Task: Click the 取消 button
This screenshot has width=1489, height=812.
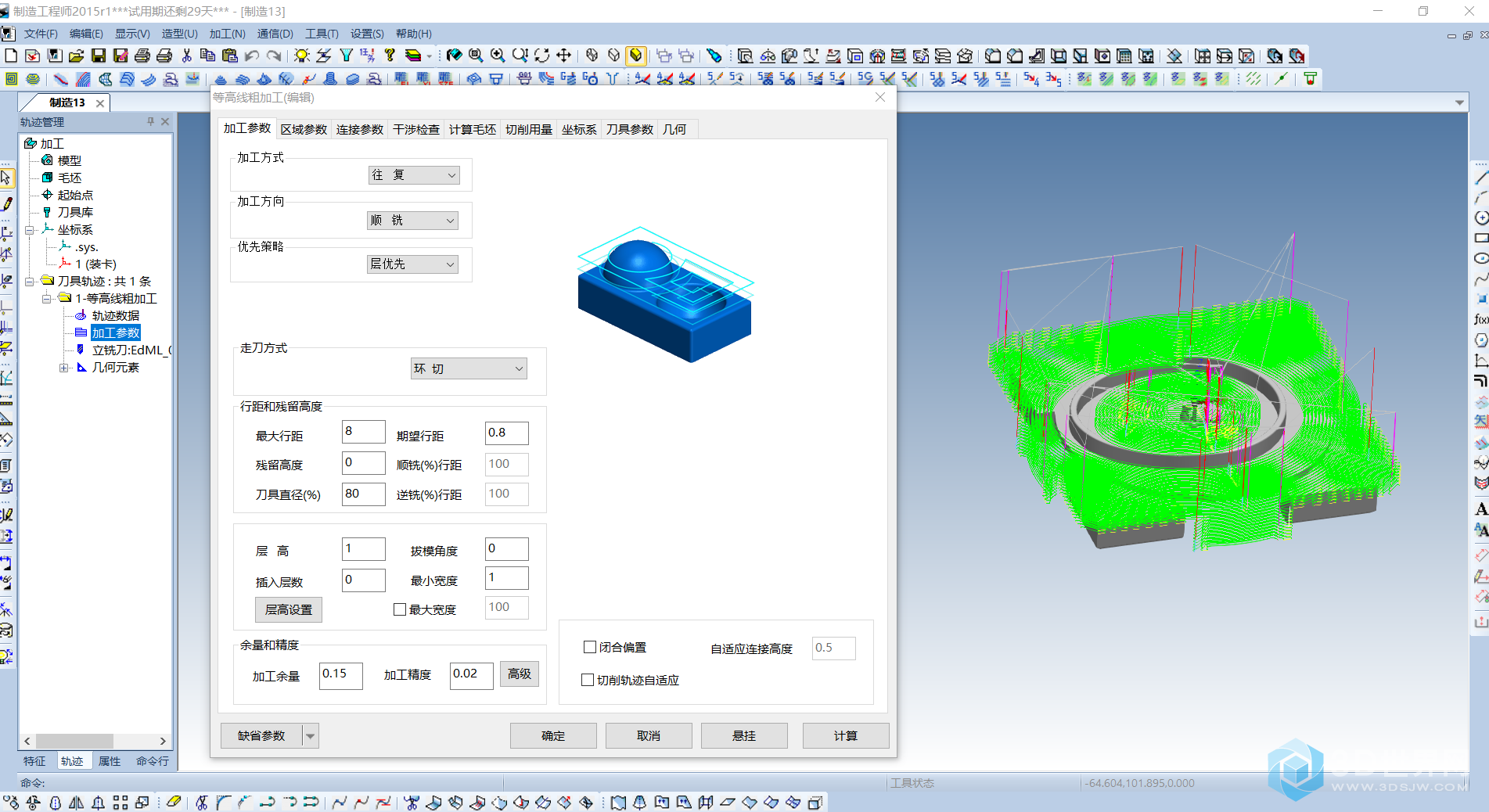Action: pos(649,736)
